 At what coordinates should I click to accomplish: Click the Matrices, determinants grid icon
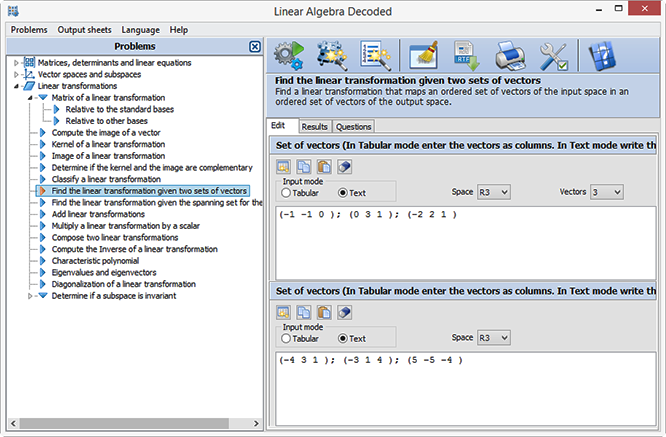(x=29, y=62)
